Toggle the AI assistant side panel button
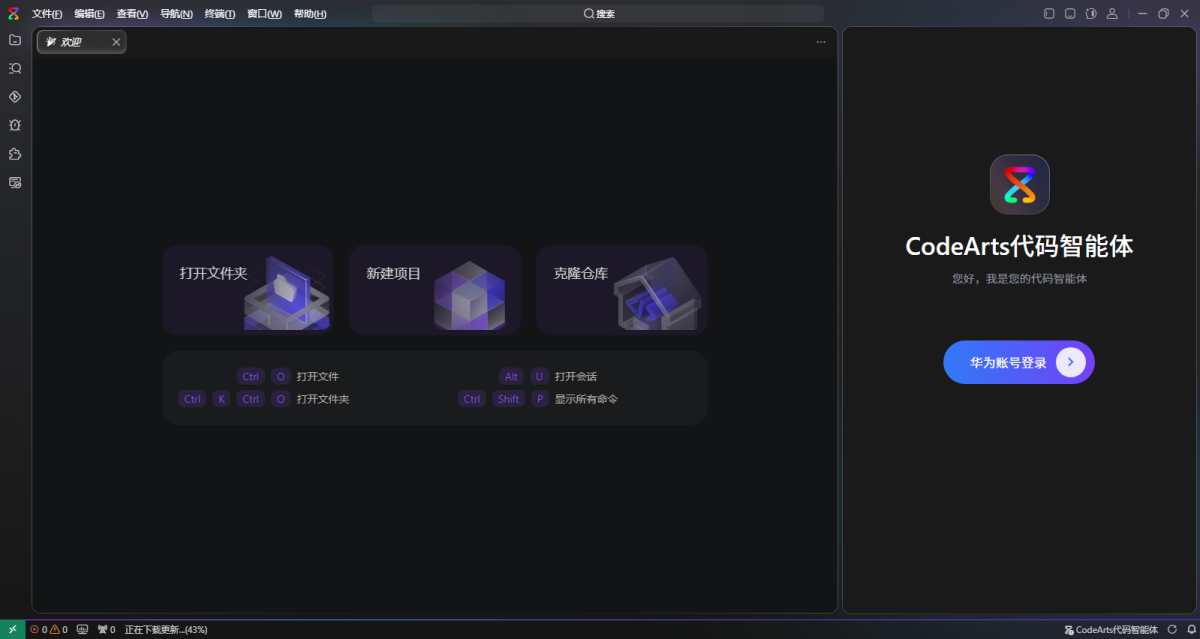This screenshot has width=1200, height=639. [1091, 14]
